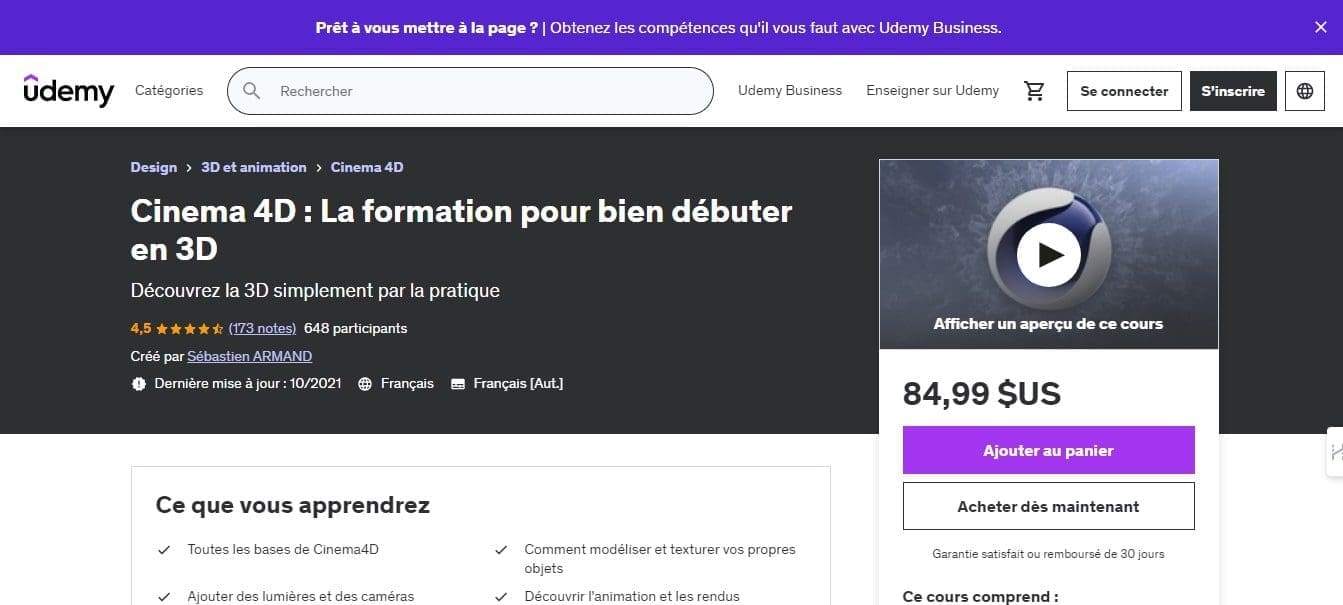The width and height of the screenshot is (1343, 605).
Task: Open the shopping cart icon
Action: coord(1034,91)
